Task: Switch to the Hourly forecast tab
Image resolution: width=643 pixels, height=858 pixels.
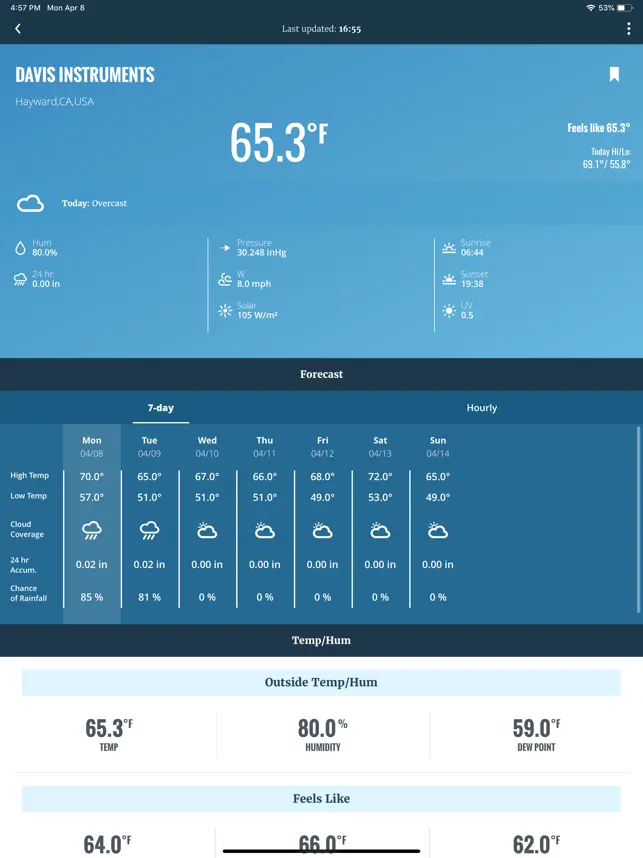Action: tap(482, 408)
